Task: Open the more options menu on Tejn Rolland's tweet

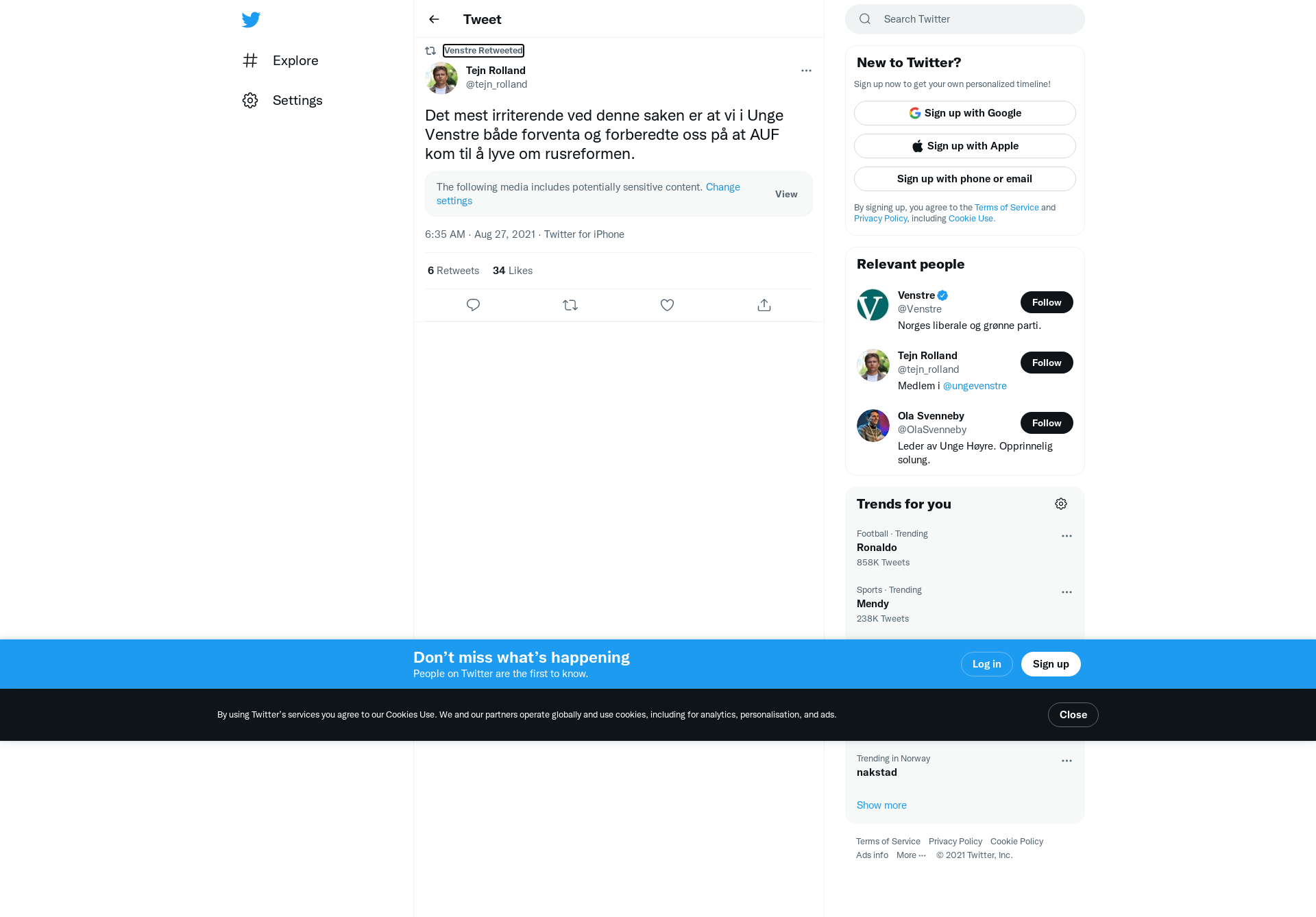Action: [x=806, y=71]
